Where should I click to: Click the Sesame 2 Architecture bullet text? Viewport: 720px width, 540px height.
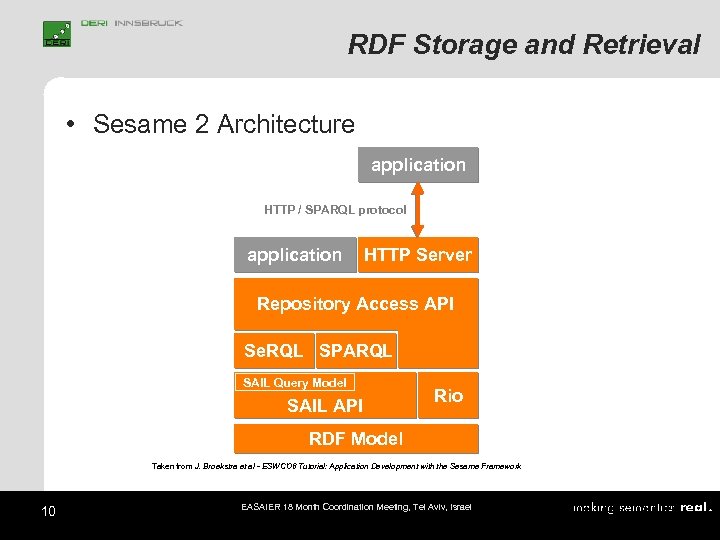click(224, 124)
